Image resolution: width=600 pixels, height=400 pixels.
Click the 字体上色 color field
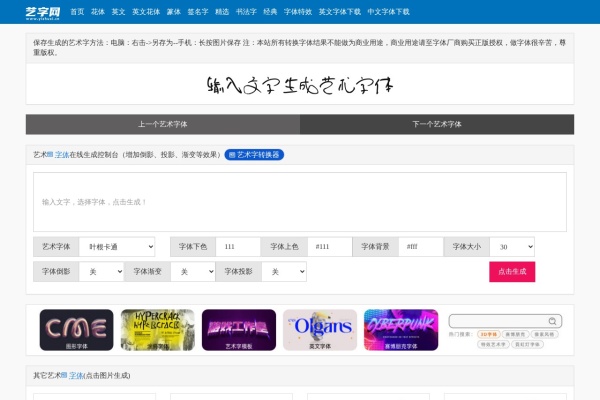point(329,247)
